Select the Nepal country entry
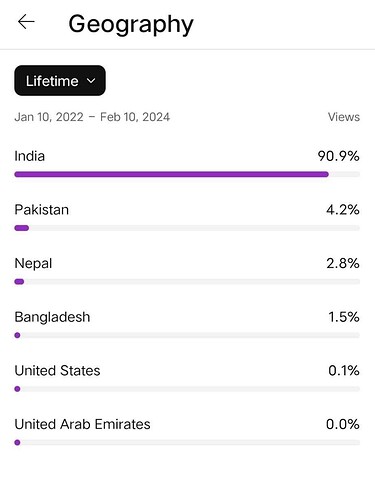 click(33, 264)
